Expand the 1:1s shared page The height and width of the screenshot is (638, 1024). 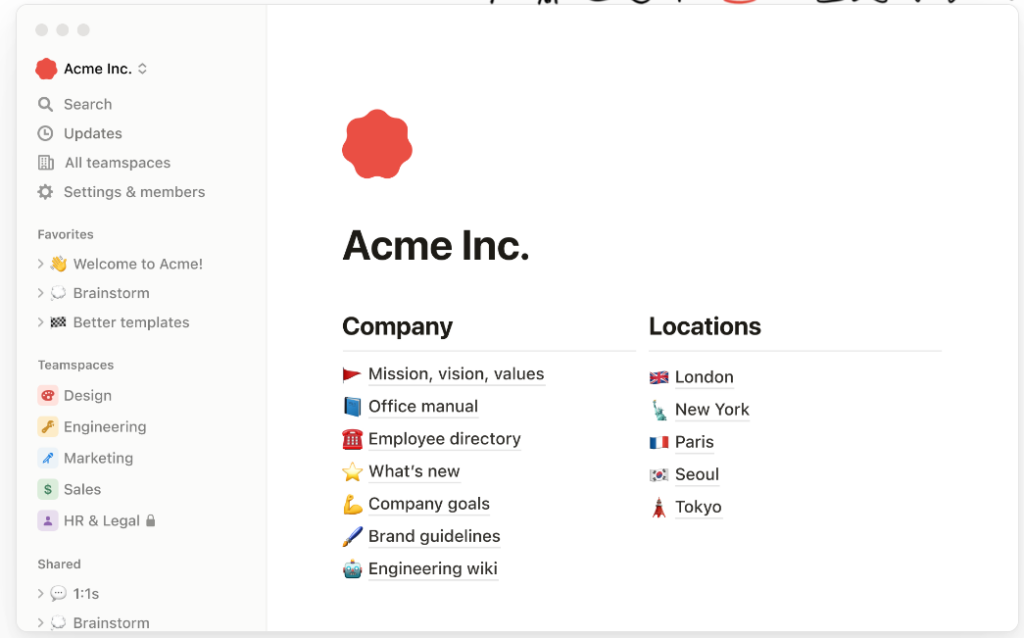[41, 593]
